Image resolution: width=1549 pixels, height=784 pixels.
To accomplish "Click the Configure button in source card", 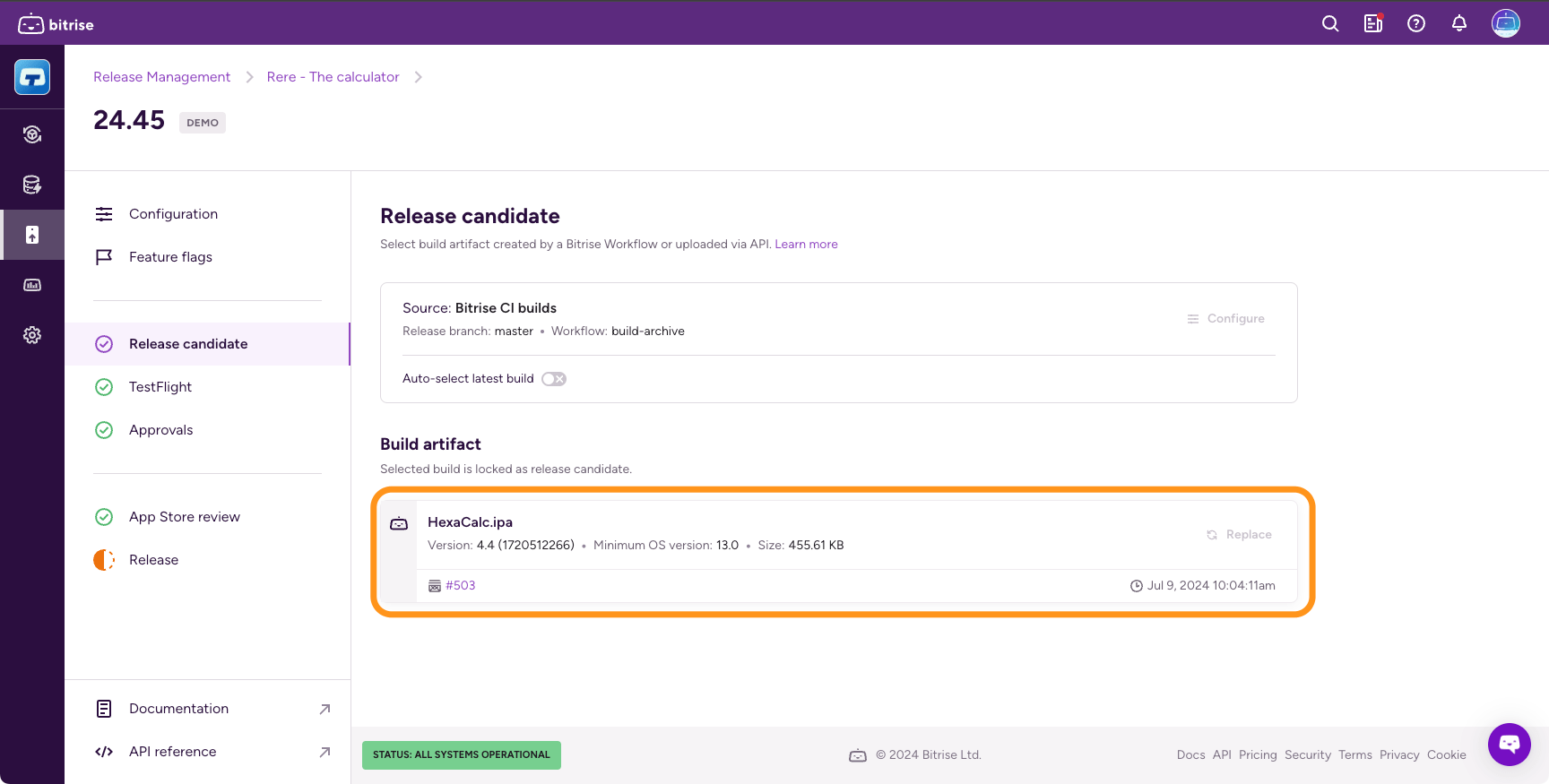I will click(1225, 319).
